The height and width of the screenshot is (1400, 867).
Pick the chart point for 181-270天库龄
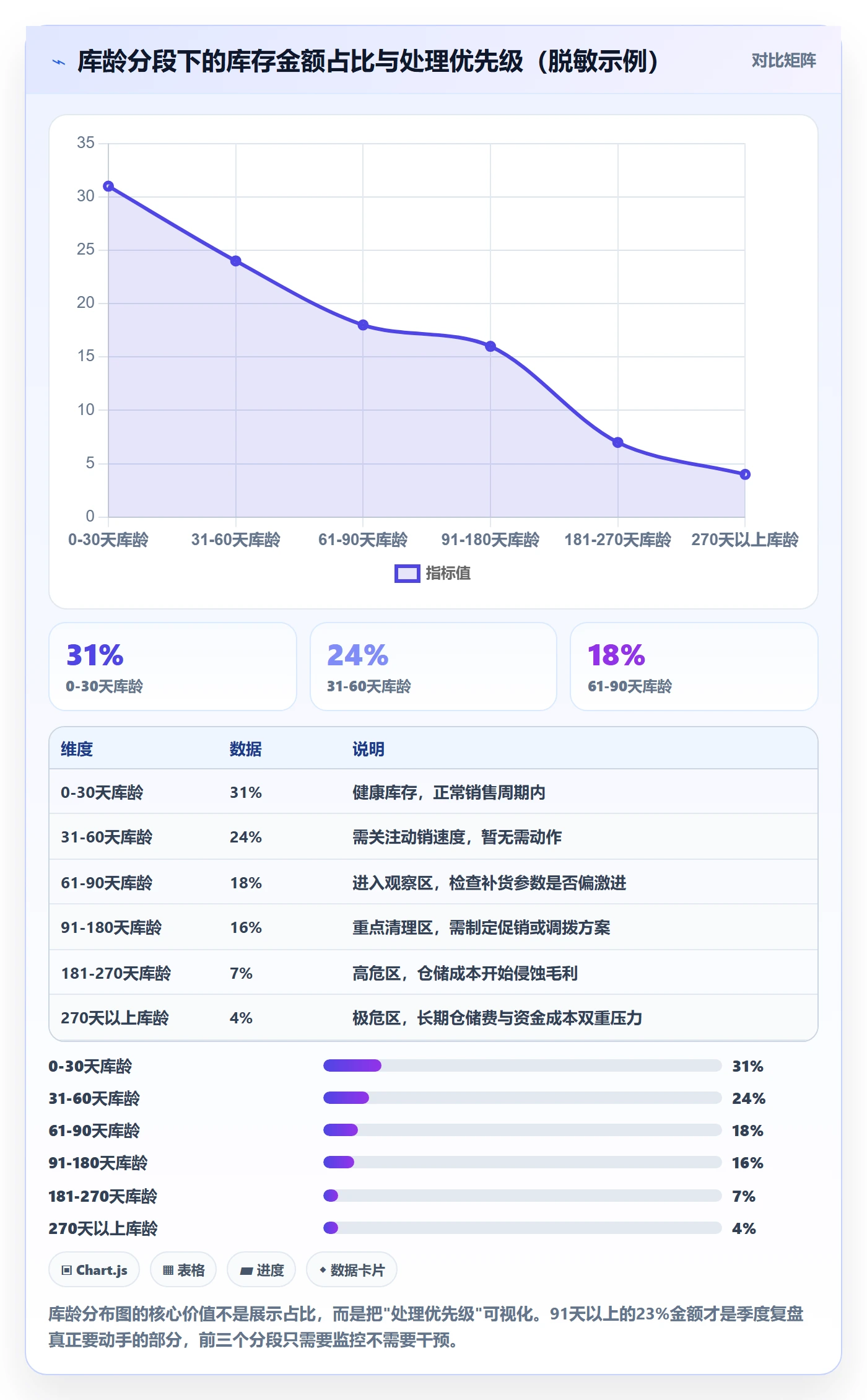click(x=617, y=442)
